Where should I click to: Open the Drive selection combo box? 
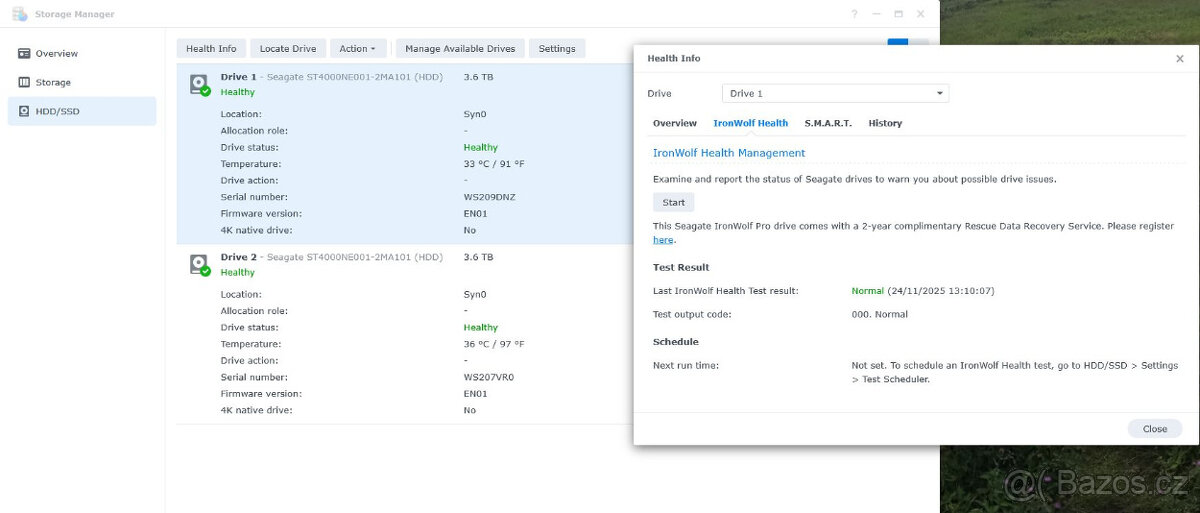835,93
